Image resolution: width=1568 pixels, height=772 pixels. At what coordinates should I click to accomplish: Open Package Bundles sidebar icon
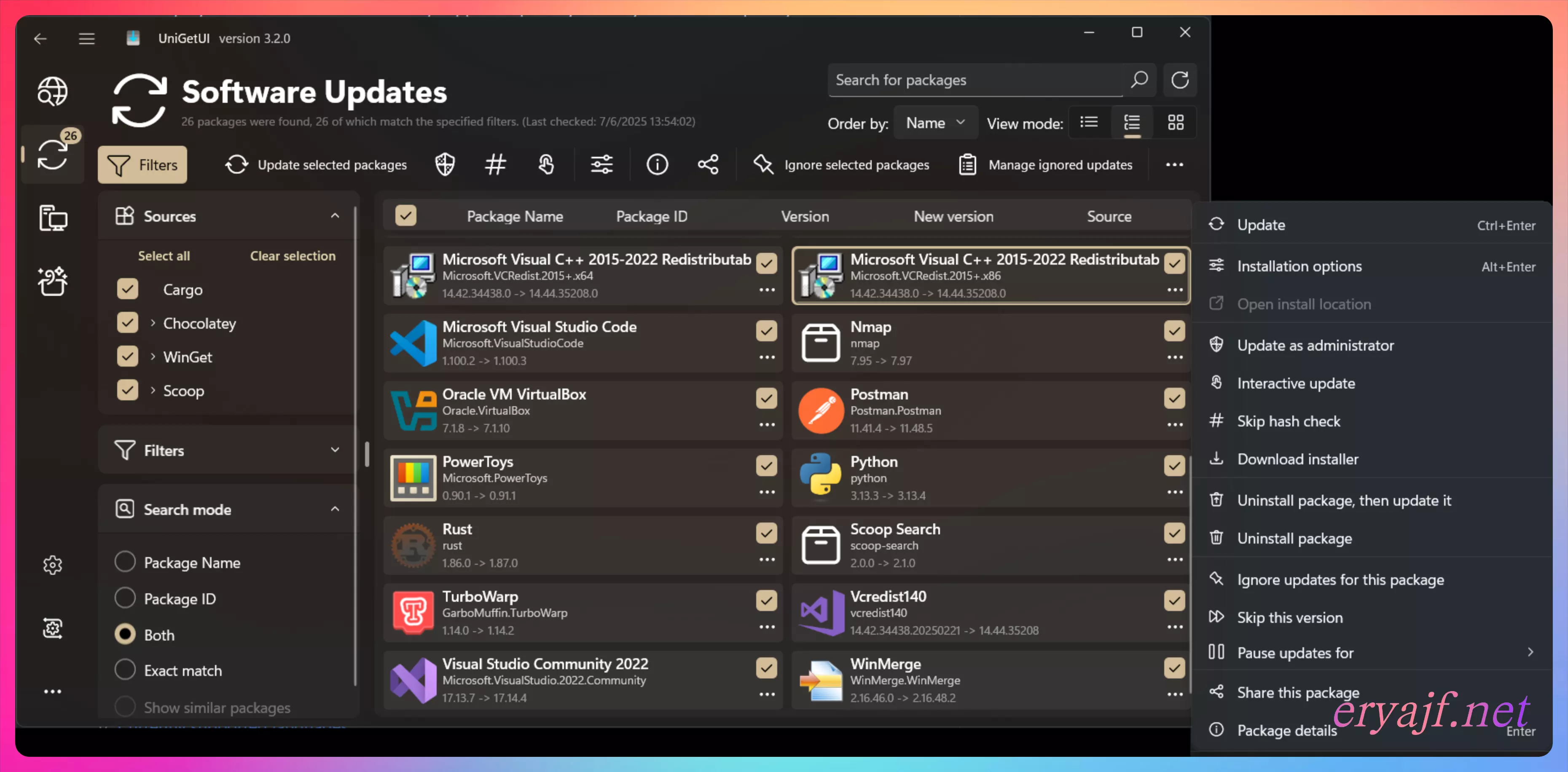tap(52, 281)
